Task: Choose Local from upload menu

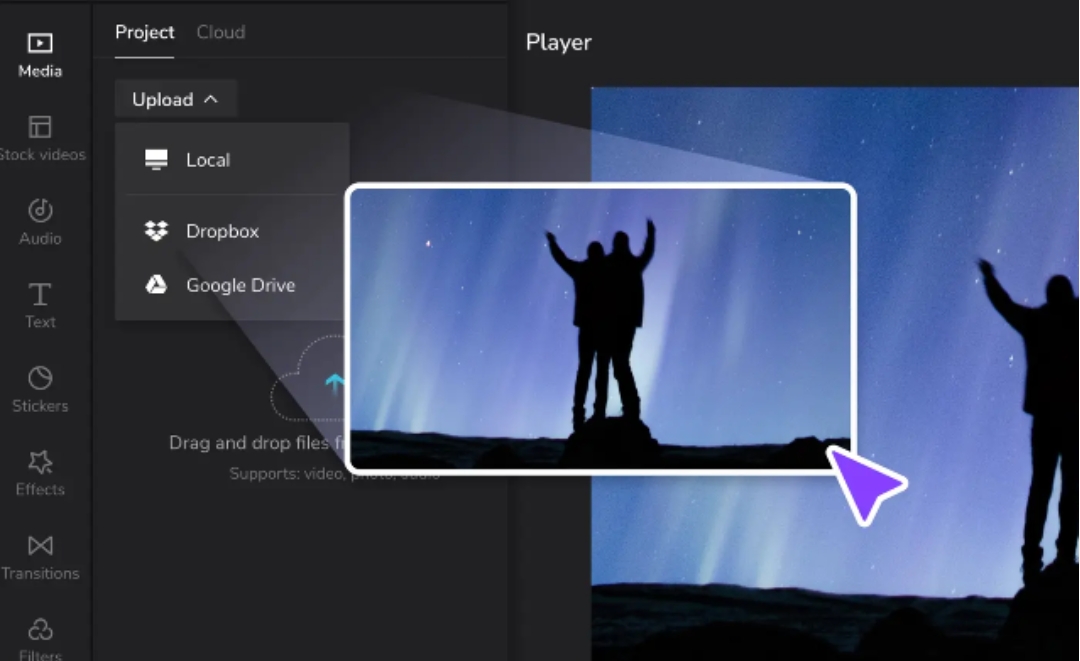Action: point(208,160)
